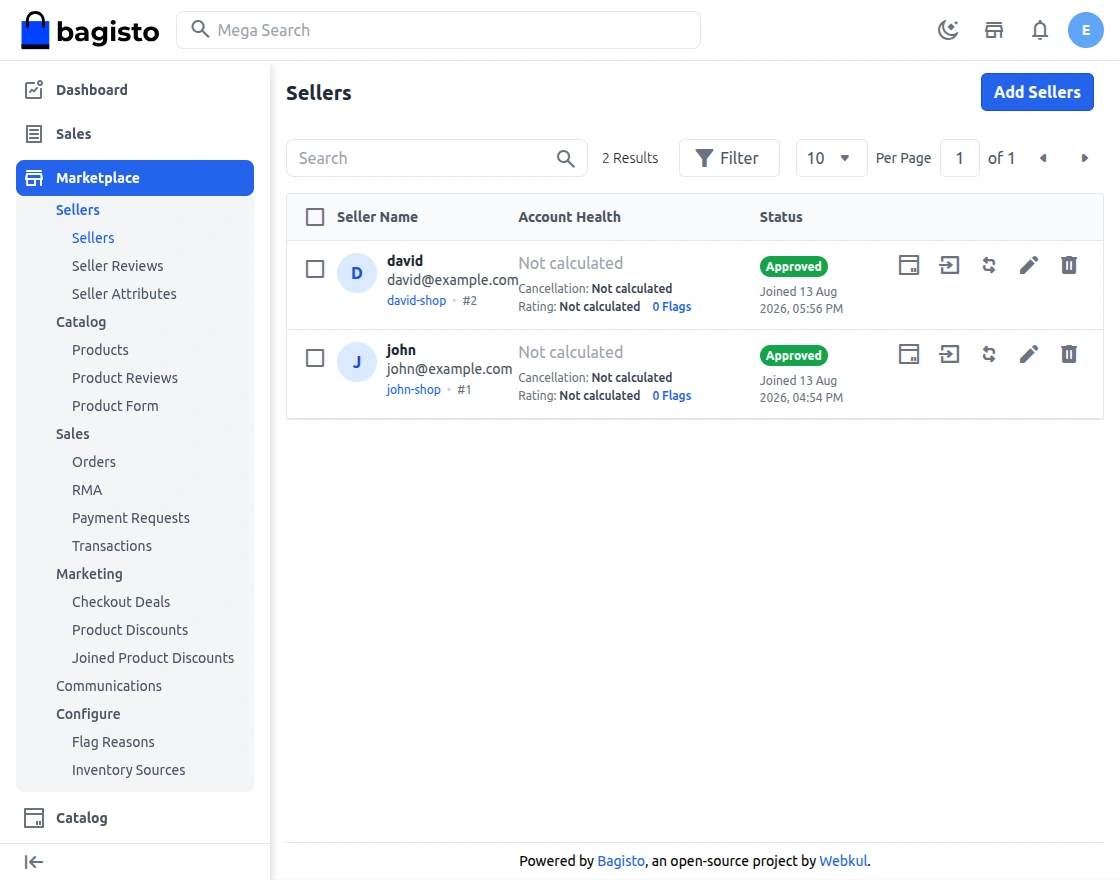1120x880 pixels.
Task: Click the page number field
Action: tap(959, 158)
